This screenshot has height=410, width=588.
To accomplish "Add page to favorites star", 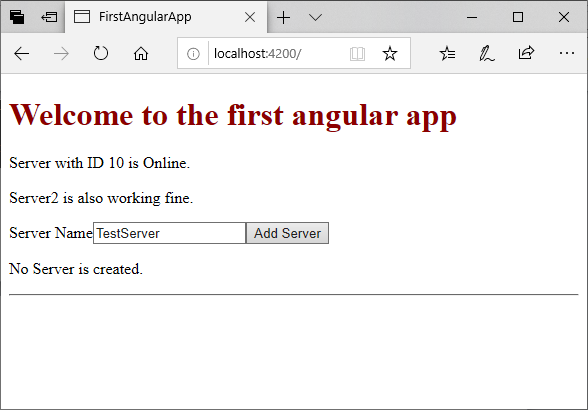I will pos(390,53).
